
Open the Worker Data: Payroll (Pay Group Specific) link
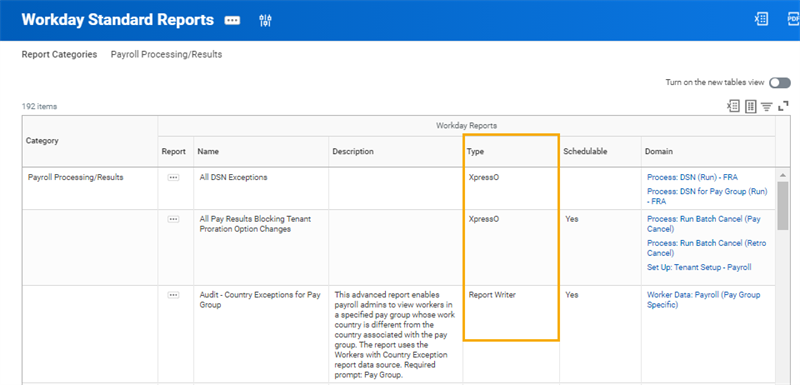pyautogui.click(x=703, y=300)
